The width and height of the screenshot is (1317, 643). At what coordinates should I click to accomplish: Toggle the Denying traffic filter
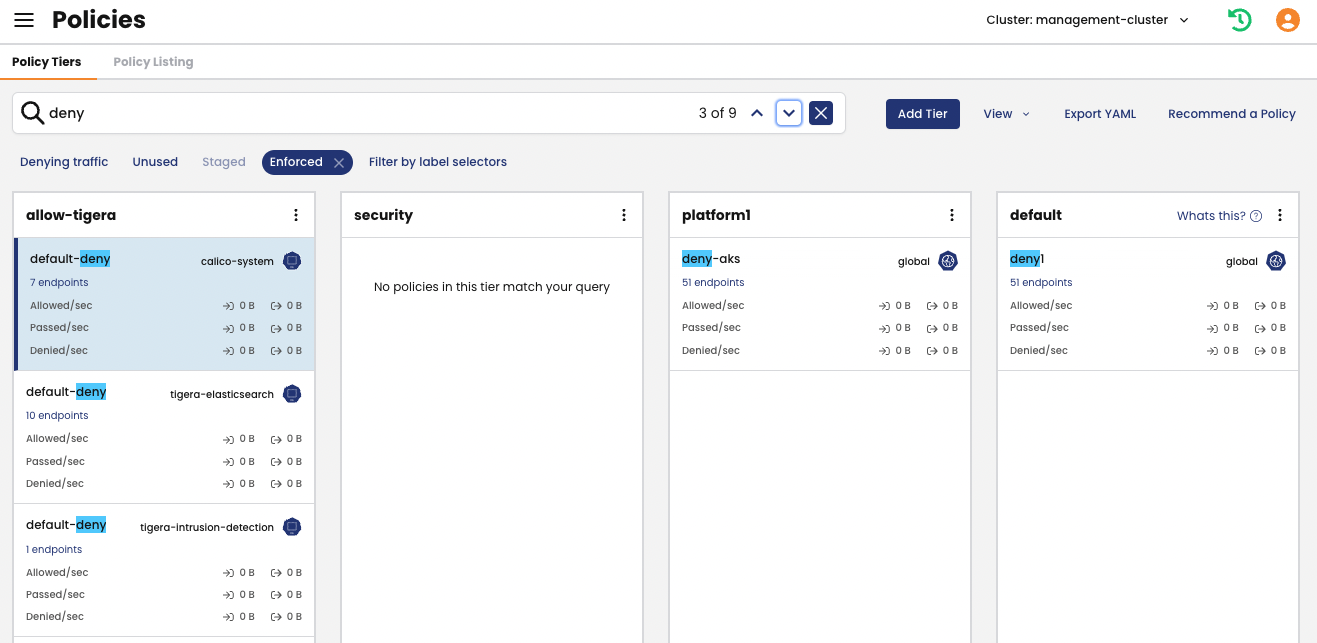[x=64, y=162]
